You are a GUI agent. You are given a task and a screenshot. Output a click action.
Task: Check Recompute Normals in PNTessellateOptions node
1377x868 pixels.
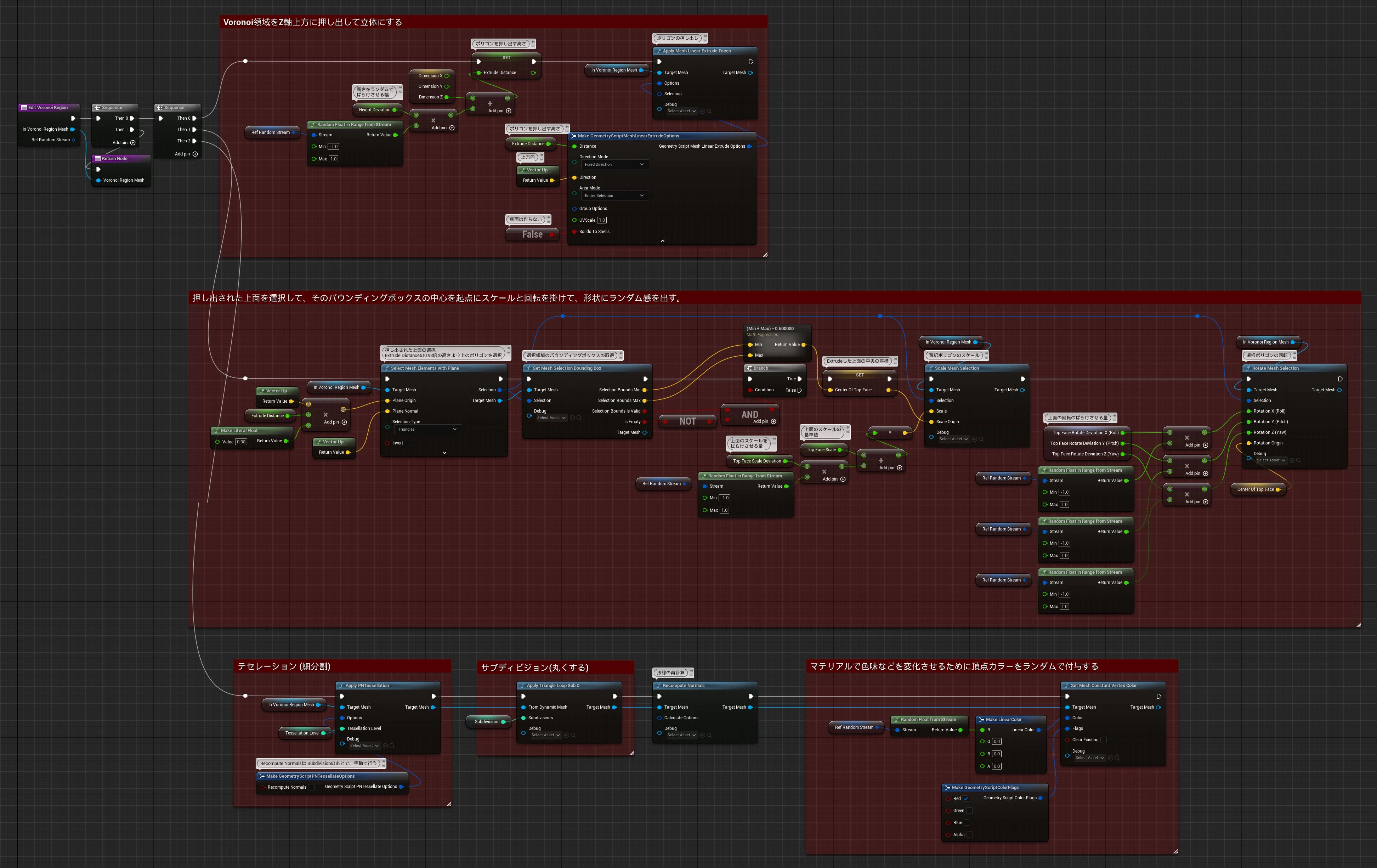point(311,787)
